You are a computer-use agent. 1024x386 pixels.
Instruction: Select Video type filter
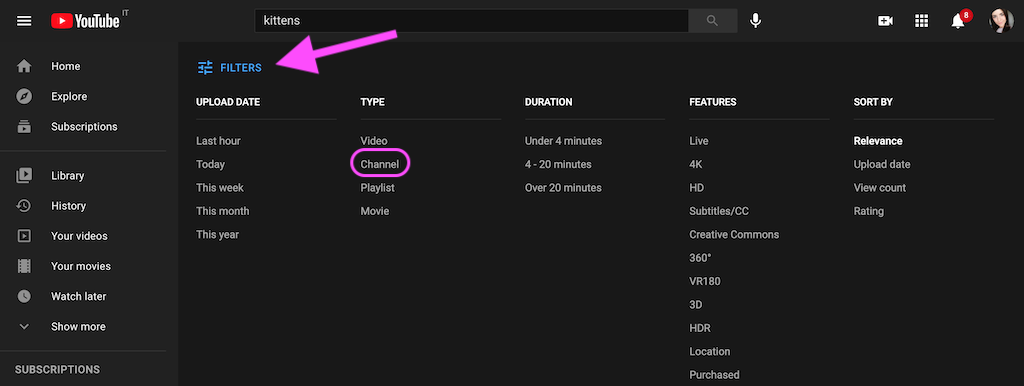coord(374,141)
